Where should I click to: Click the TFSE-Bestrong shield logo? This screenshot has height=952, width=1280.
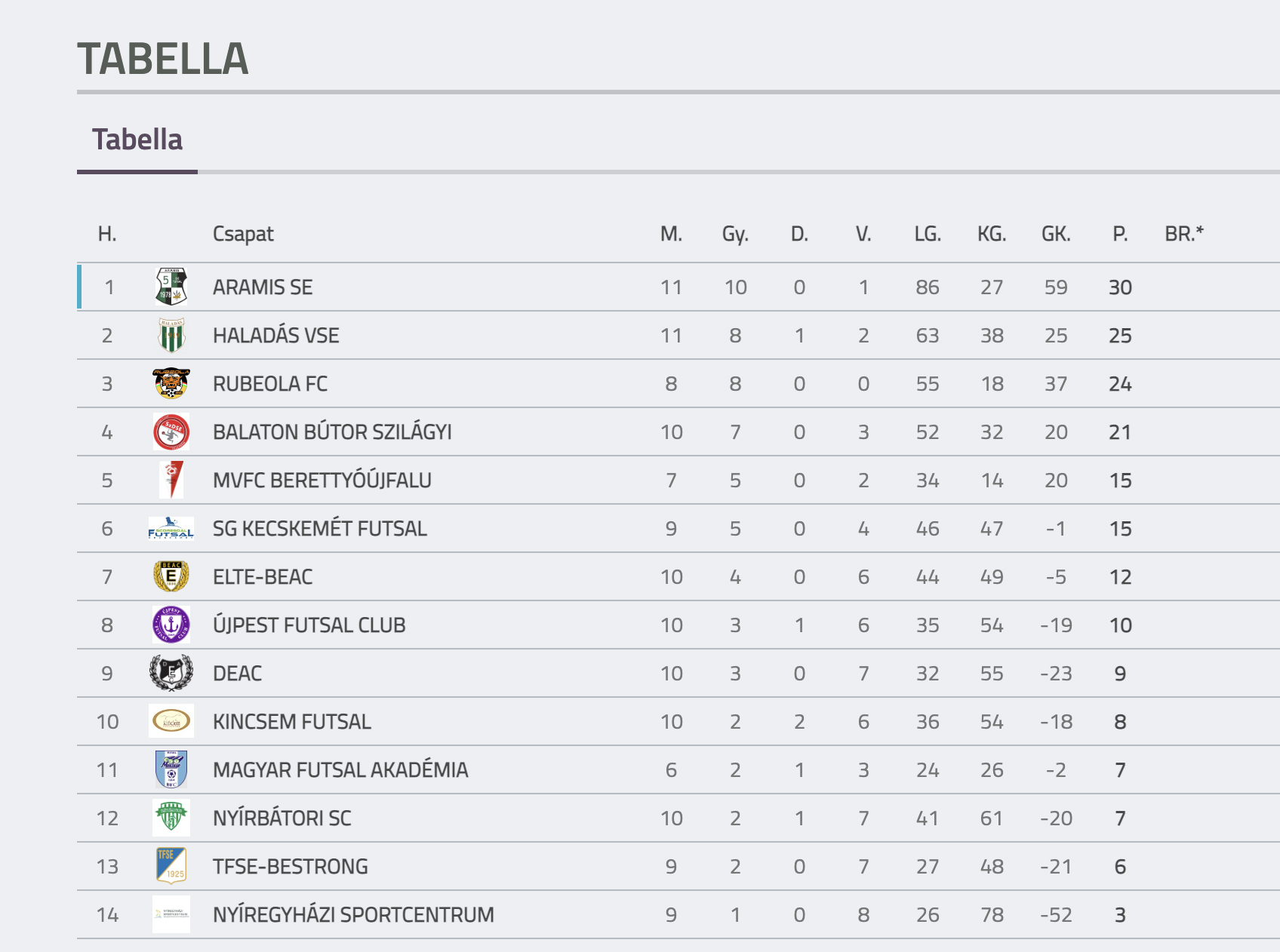(x=171, y=866)
